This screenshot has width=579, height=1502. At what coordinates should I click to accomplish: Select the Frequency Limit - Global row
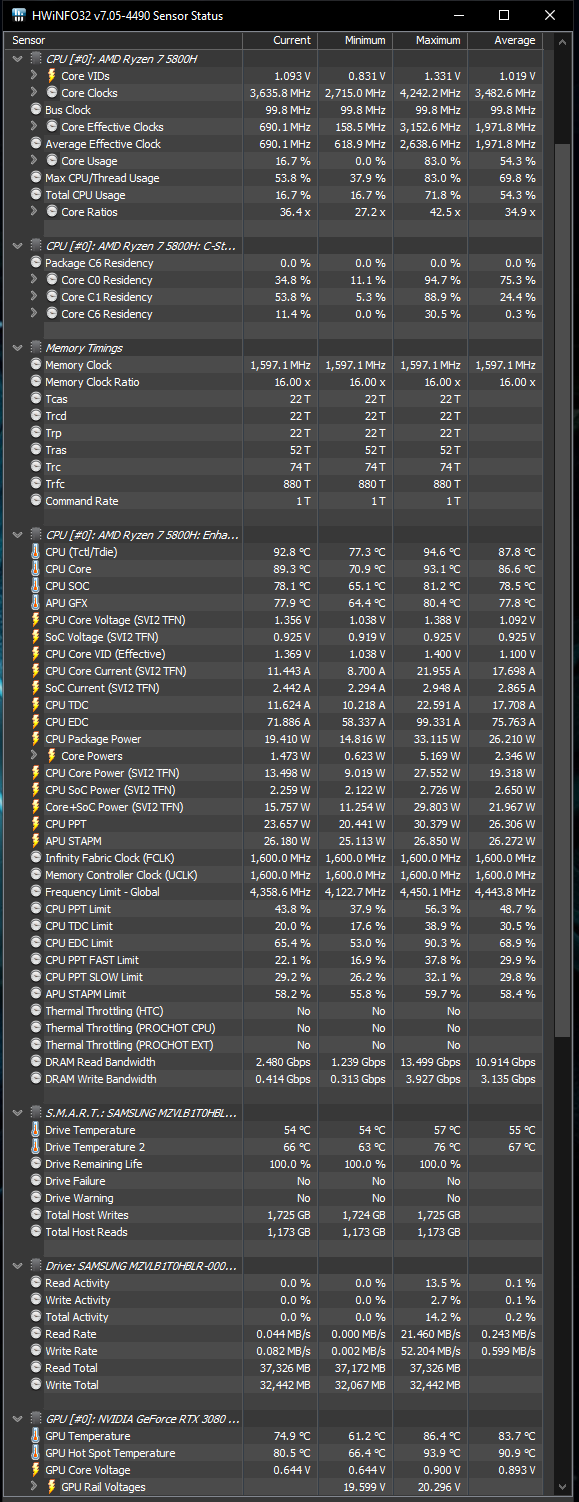click(274, 892)
